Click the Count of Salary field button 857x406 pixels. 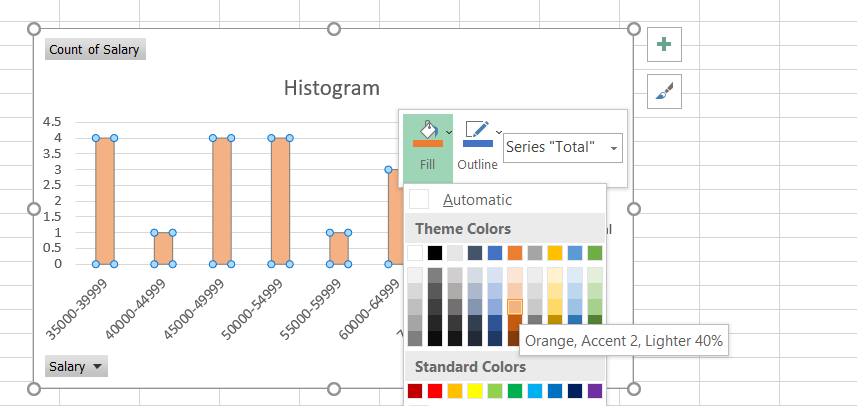(96, 49)
